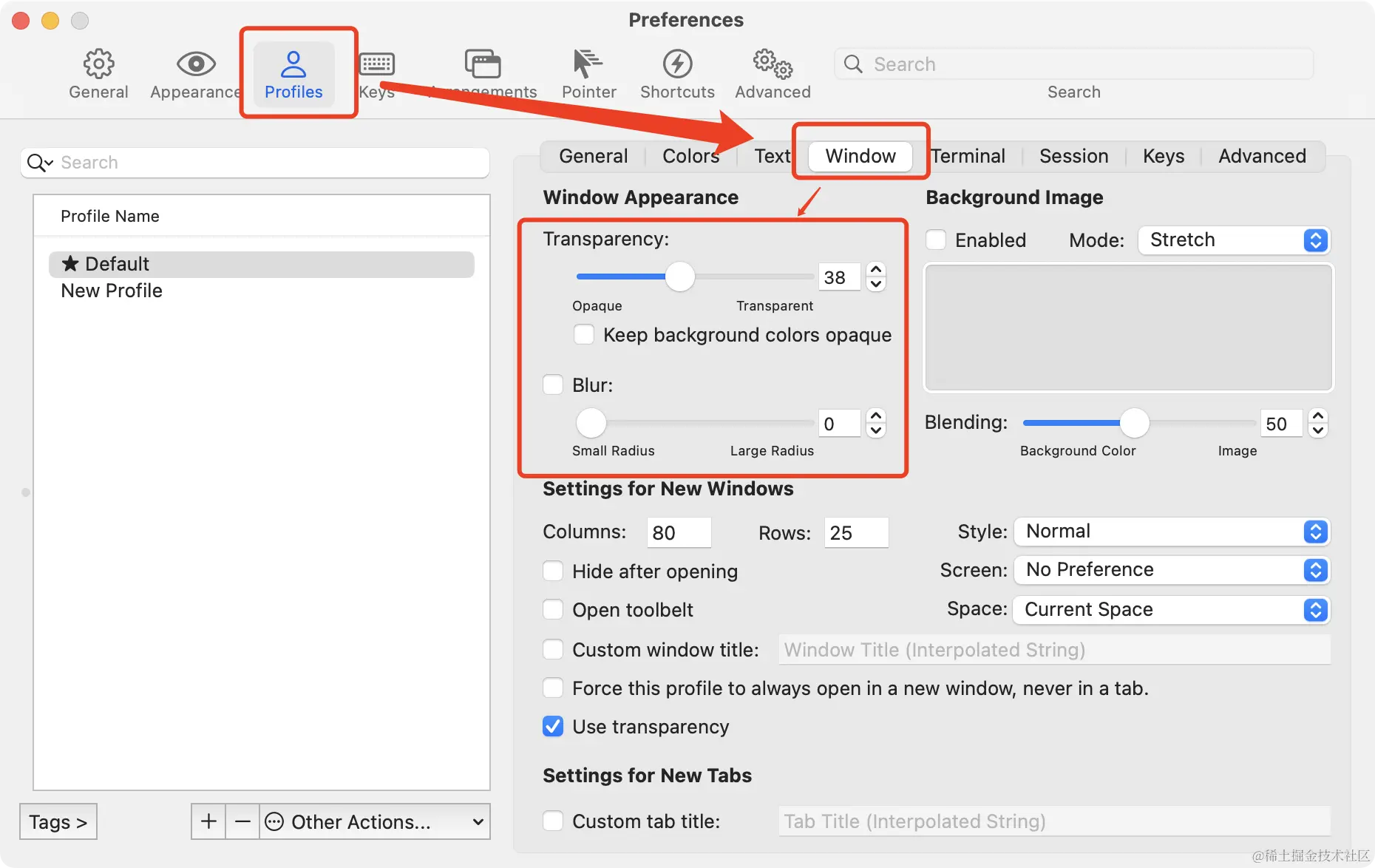The height and width of the screenshot is (868, 1375).
Task: Switch to the General profile tab
Action: point(594,156)
